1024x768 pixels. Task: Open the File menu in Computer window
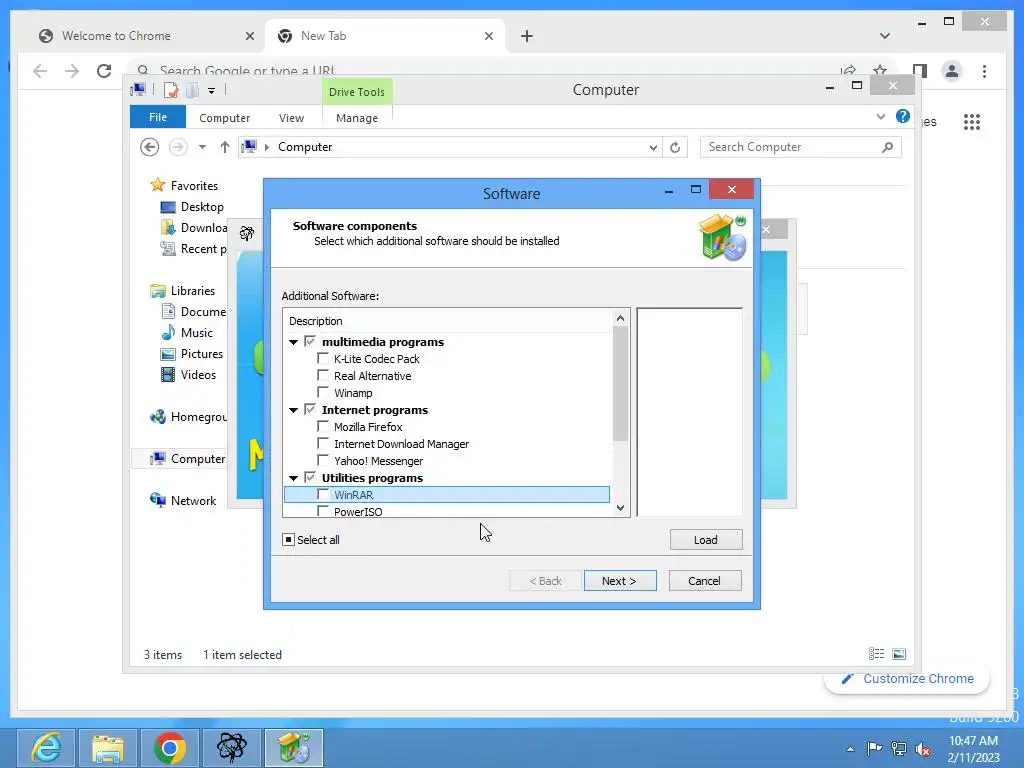coord(158,117)
